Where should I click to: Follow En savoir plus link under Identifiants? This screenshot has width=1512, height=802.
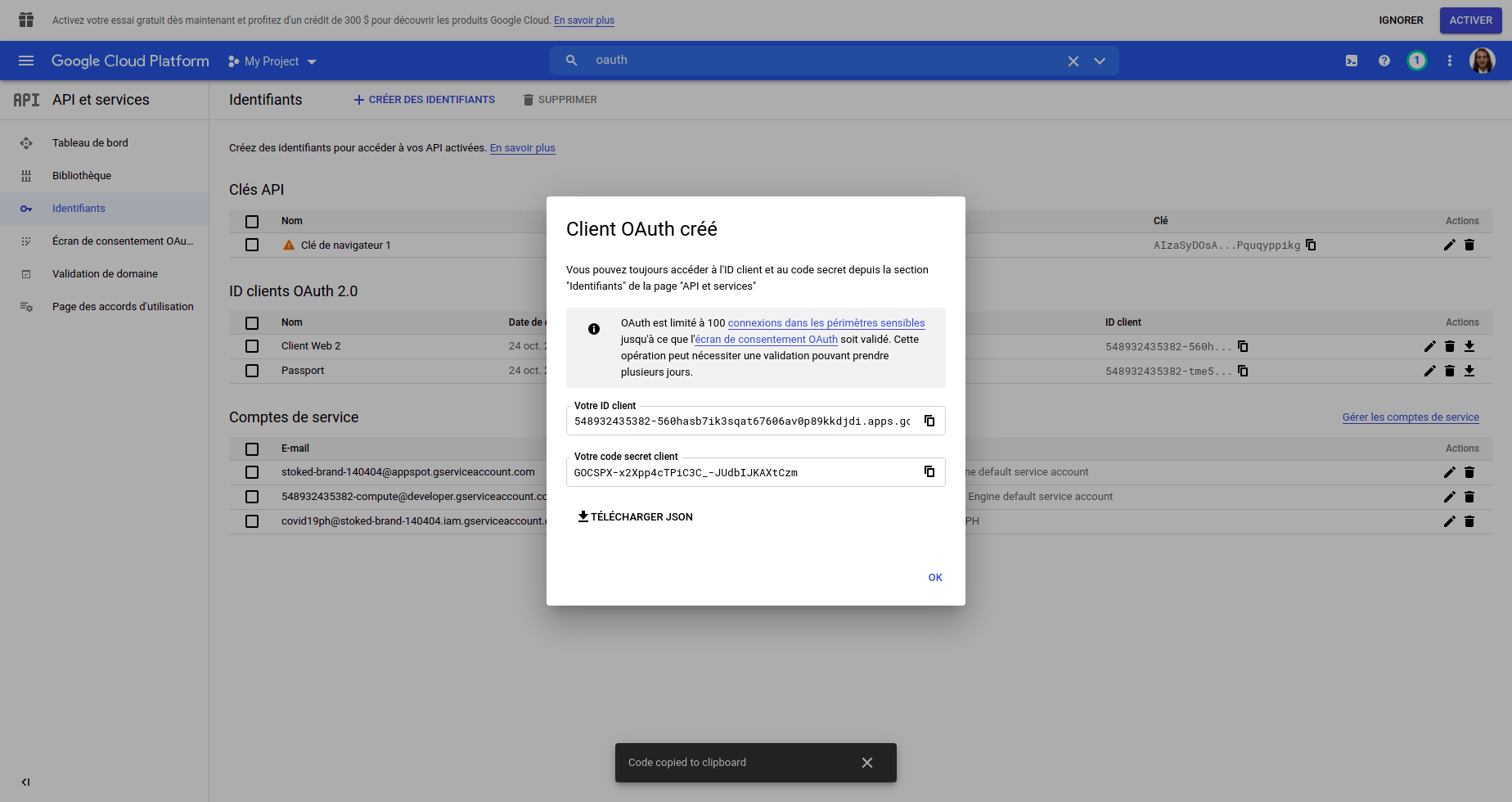coord(522,148)
